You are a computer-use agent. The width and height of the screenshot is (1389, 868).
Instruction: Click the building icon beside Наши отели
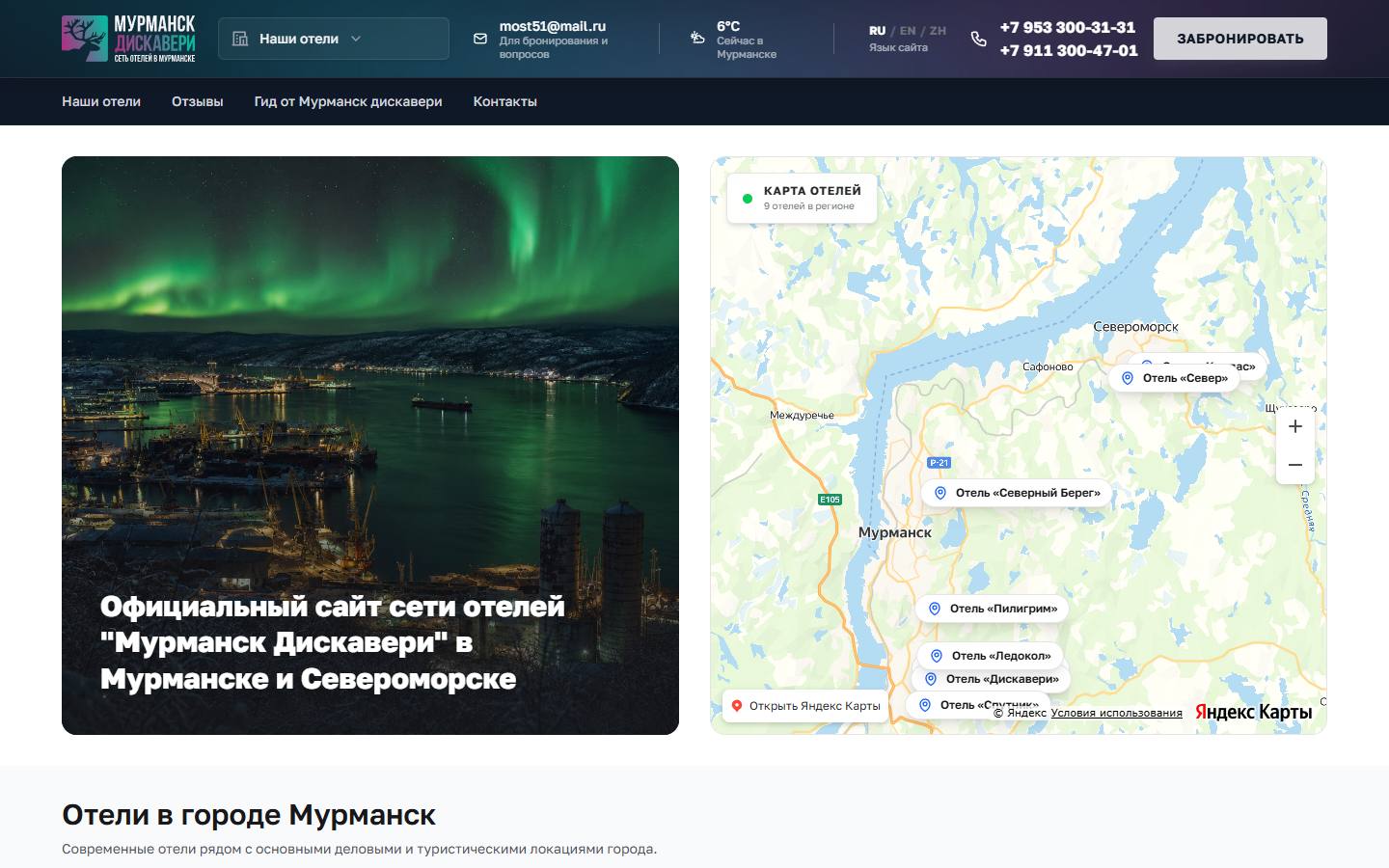240,39
